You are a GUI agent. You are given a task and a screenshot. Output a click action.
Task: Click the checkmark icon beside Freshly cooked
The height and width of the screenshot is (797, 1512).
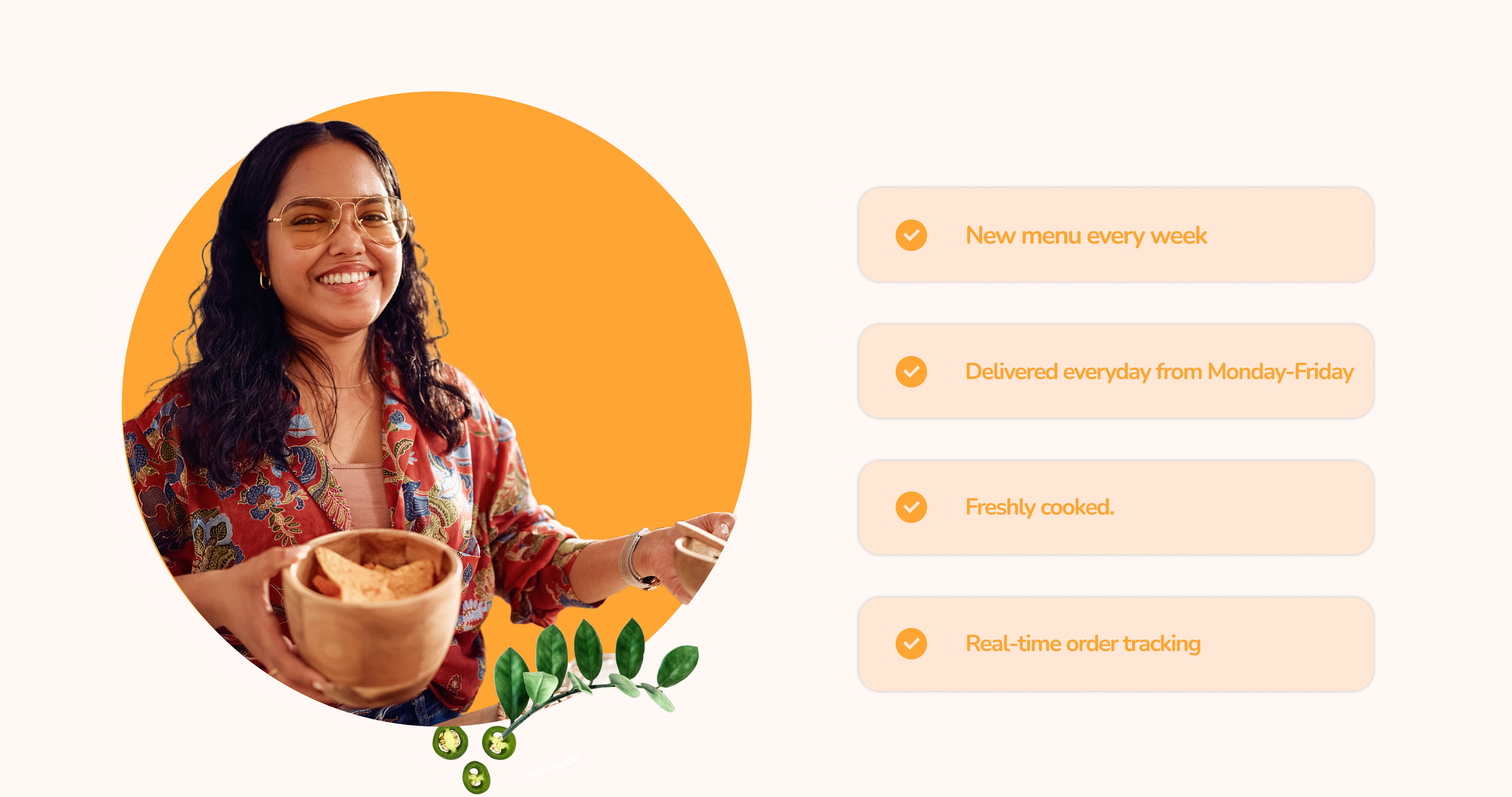coord(911,507)
